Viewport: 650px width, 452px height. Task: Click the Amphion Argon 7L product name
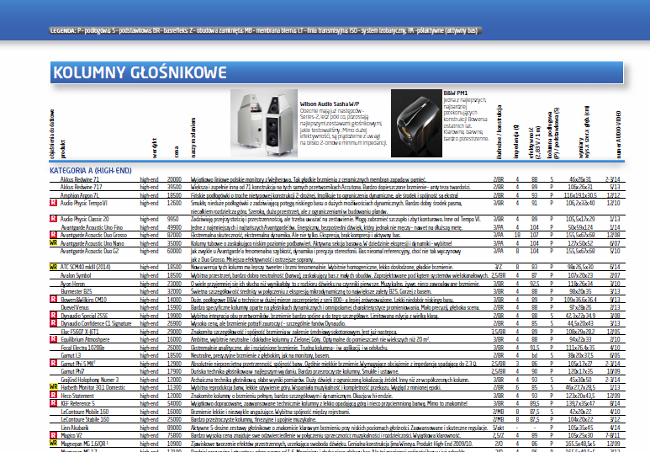79,195
